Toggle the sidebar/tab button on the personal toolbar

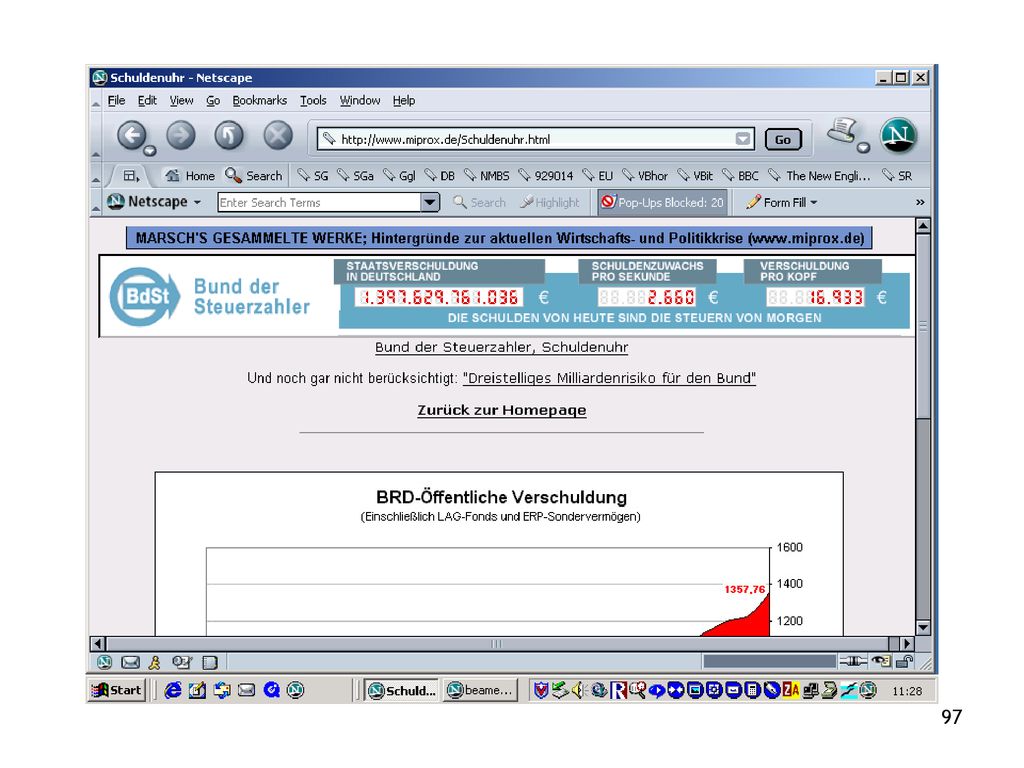click(x=131, y=176)
